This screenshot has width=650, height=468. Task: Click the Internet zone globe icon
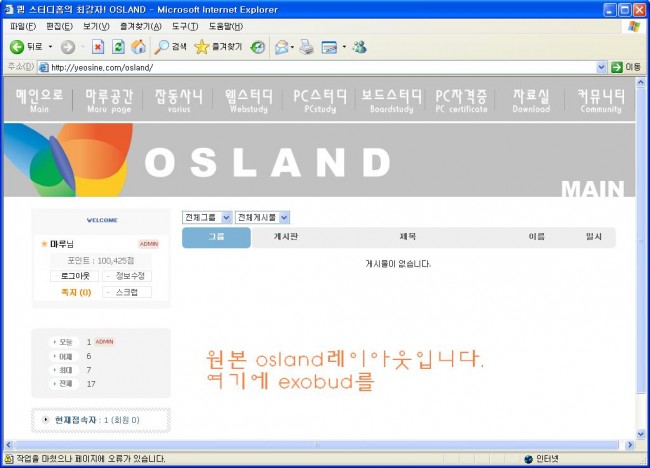[528, 458]
